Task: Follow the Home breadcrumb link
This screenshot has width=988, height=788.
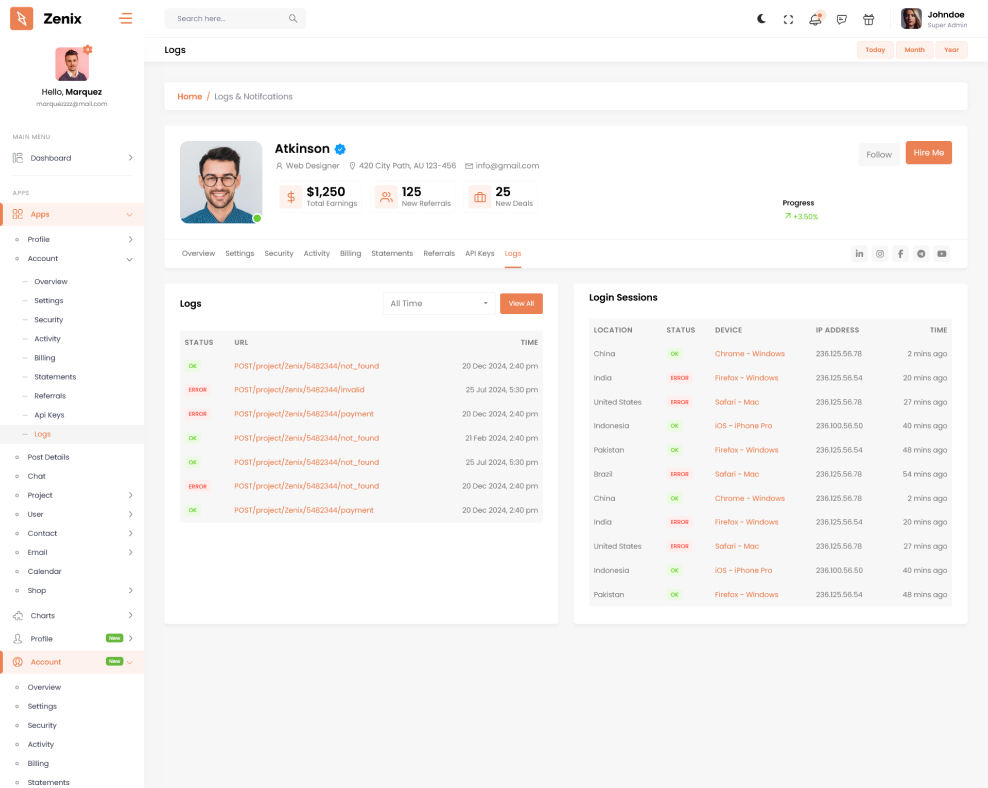Action: pos(189,97)
